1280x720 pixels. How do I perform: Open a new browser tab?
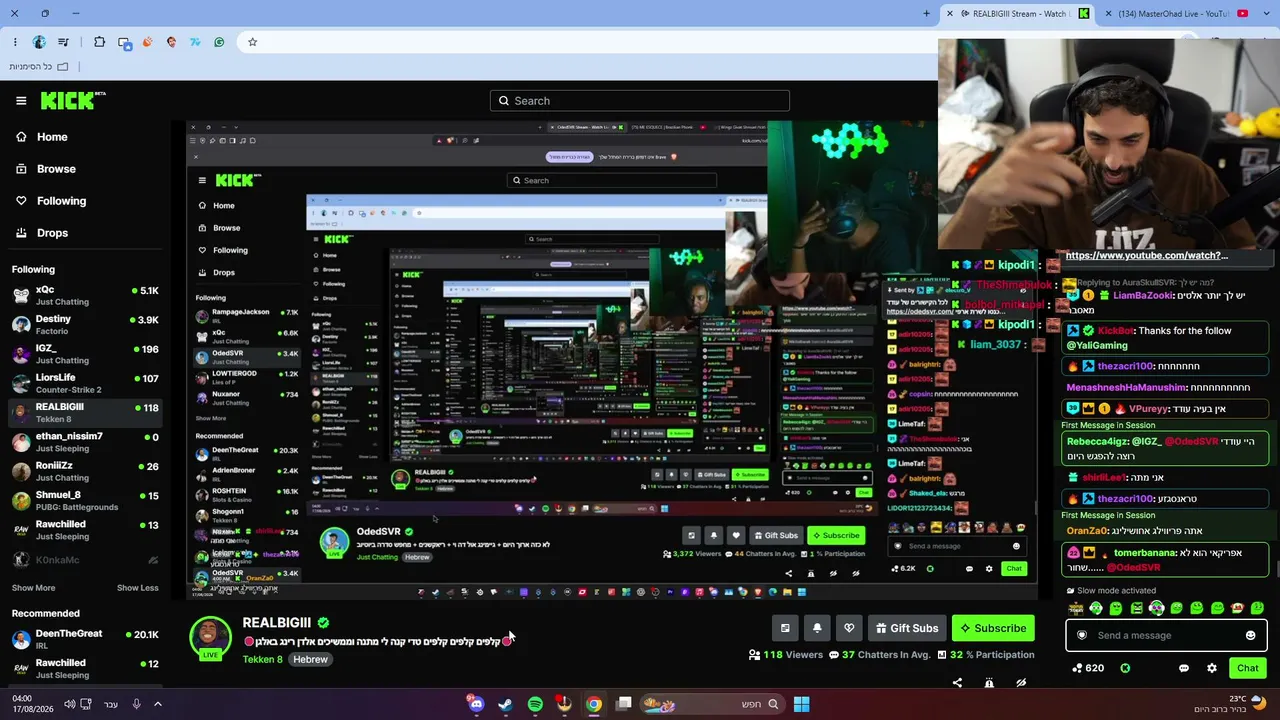(927, 14)
